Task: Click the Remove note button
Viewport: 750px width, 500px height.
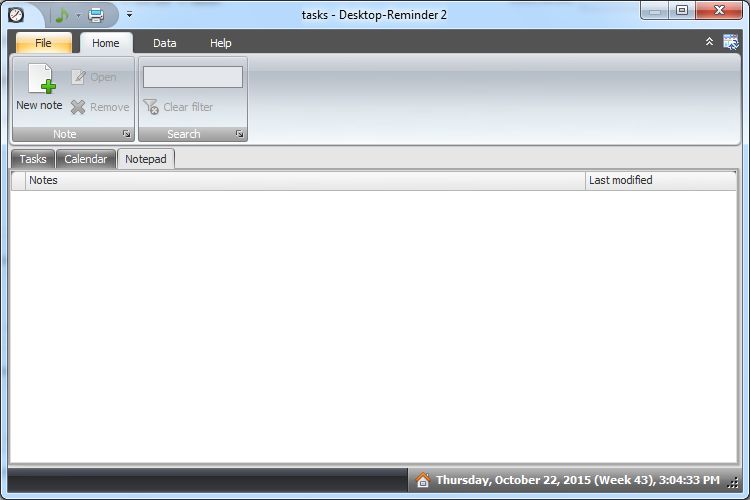Action: point(100,107)
